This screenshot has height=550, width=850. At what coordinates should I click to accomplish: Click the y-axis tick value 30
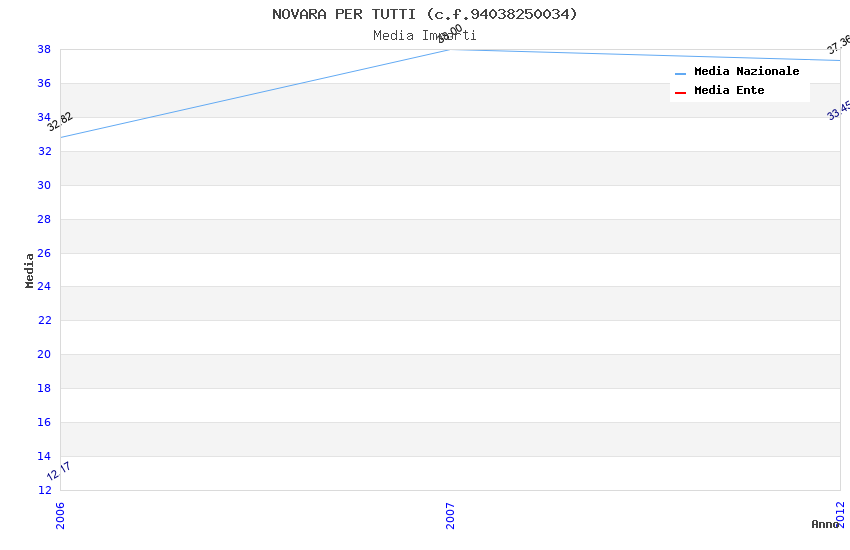click(44, 185)
